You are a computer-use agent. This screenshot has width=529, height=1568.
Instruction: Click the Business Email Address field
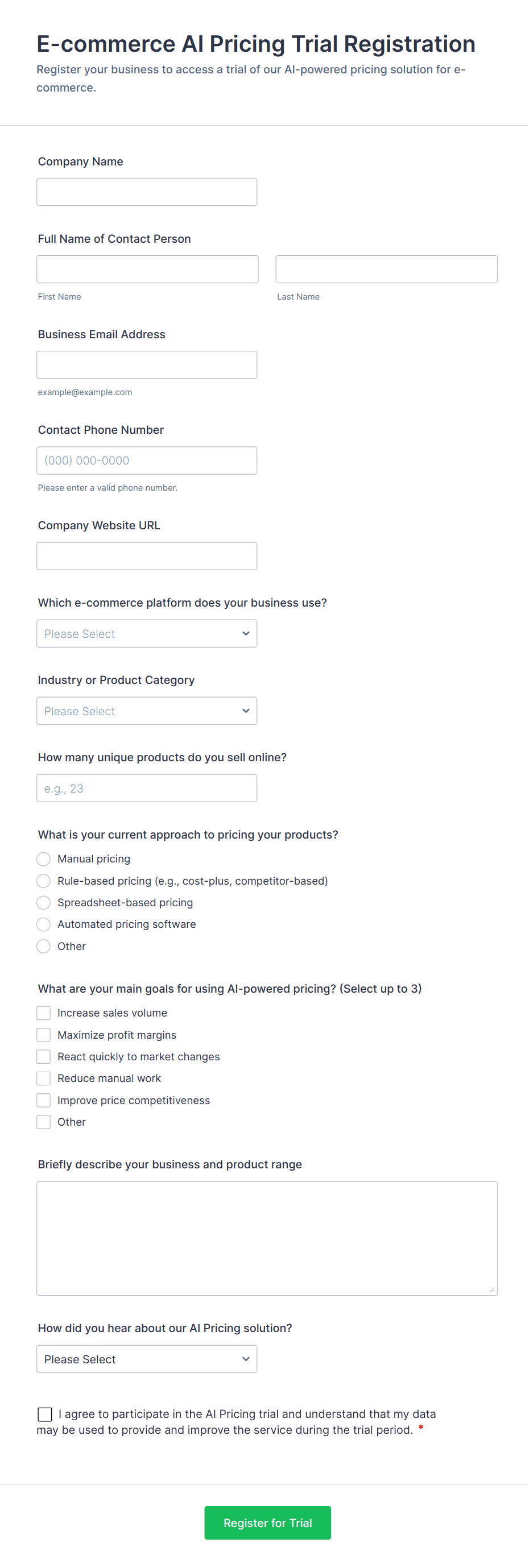(146, 364)
